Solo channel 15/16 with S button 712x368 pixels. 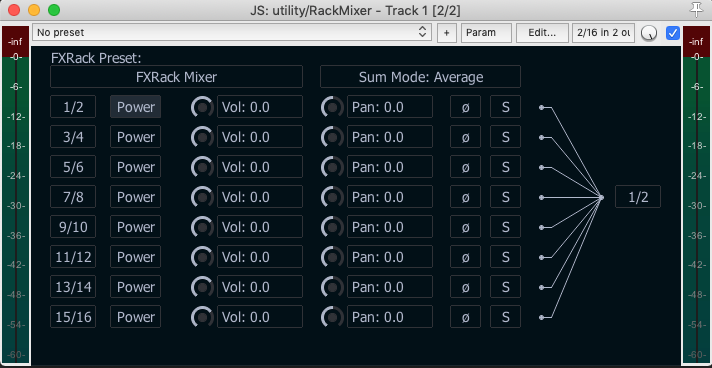pos(505,317)
